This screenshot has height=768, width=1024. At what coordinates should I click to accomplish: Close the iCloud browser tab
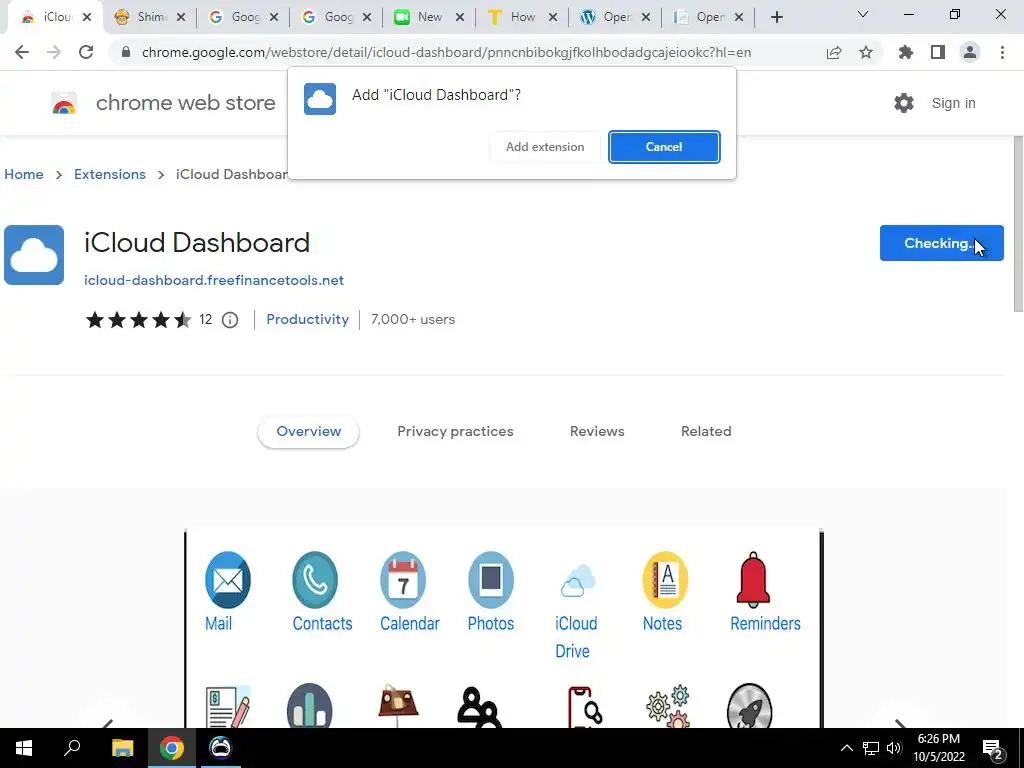click(x=87, y=18)
